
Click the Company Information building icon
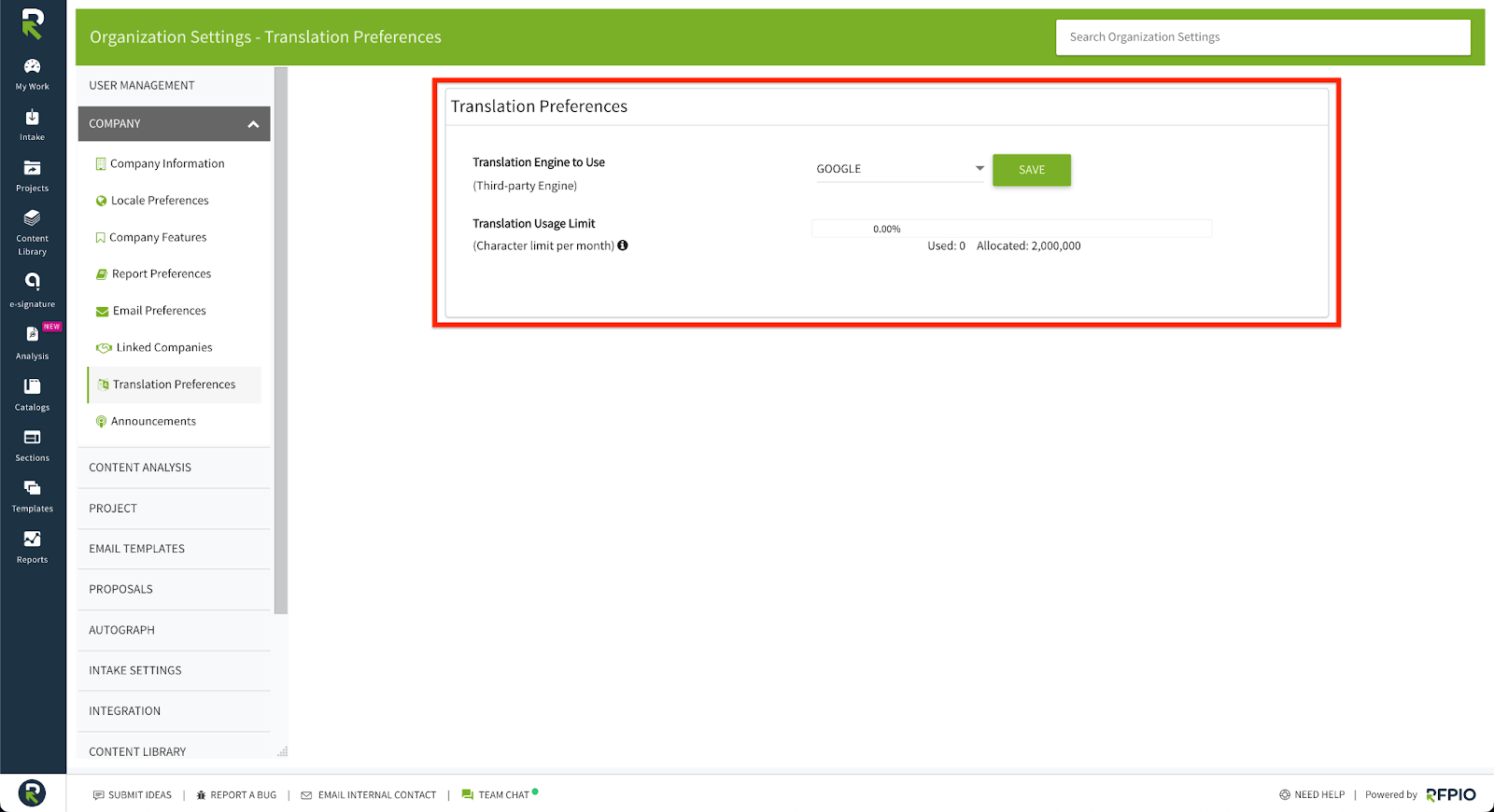click(101, 163)
